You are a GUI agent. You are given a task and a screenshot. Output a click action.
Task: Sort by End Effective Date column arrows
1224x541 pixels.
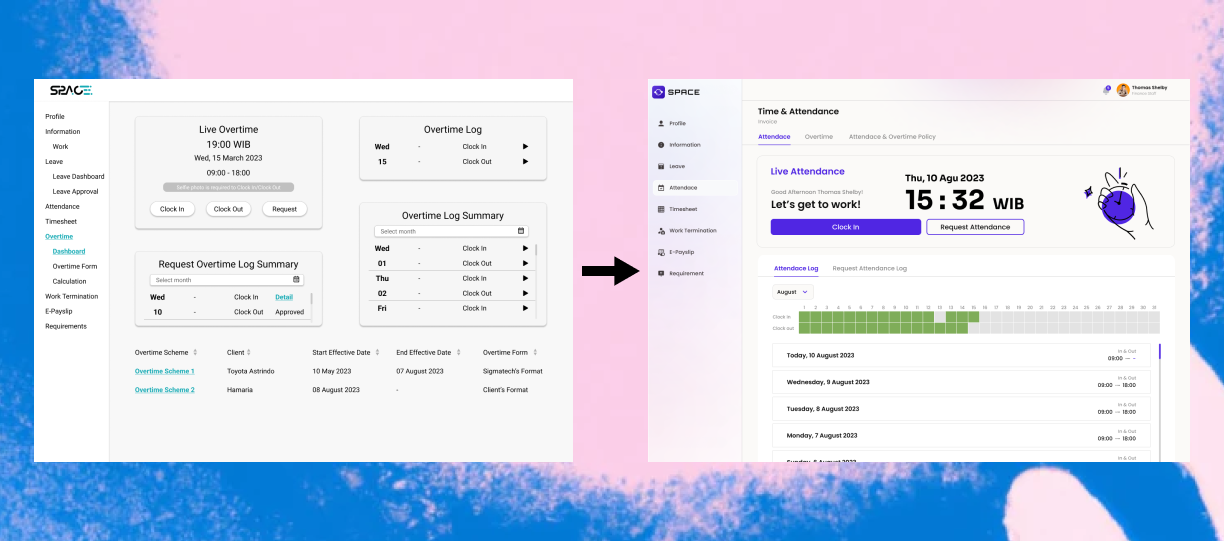(x=457, y=352)
